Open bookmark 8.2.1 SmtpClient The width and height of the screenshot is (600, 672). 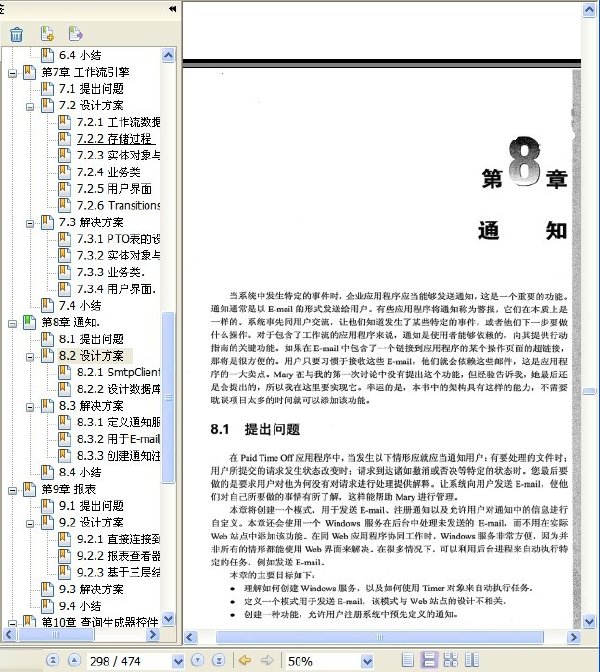[x=118, y=372]
